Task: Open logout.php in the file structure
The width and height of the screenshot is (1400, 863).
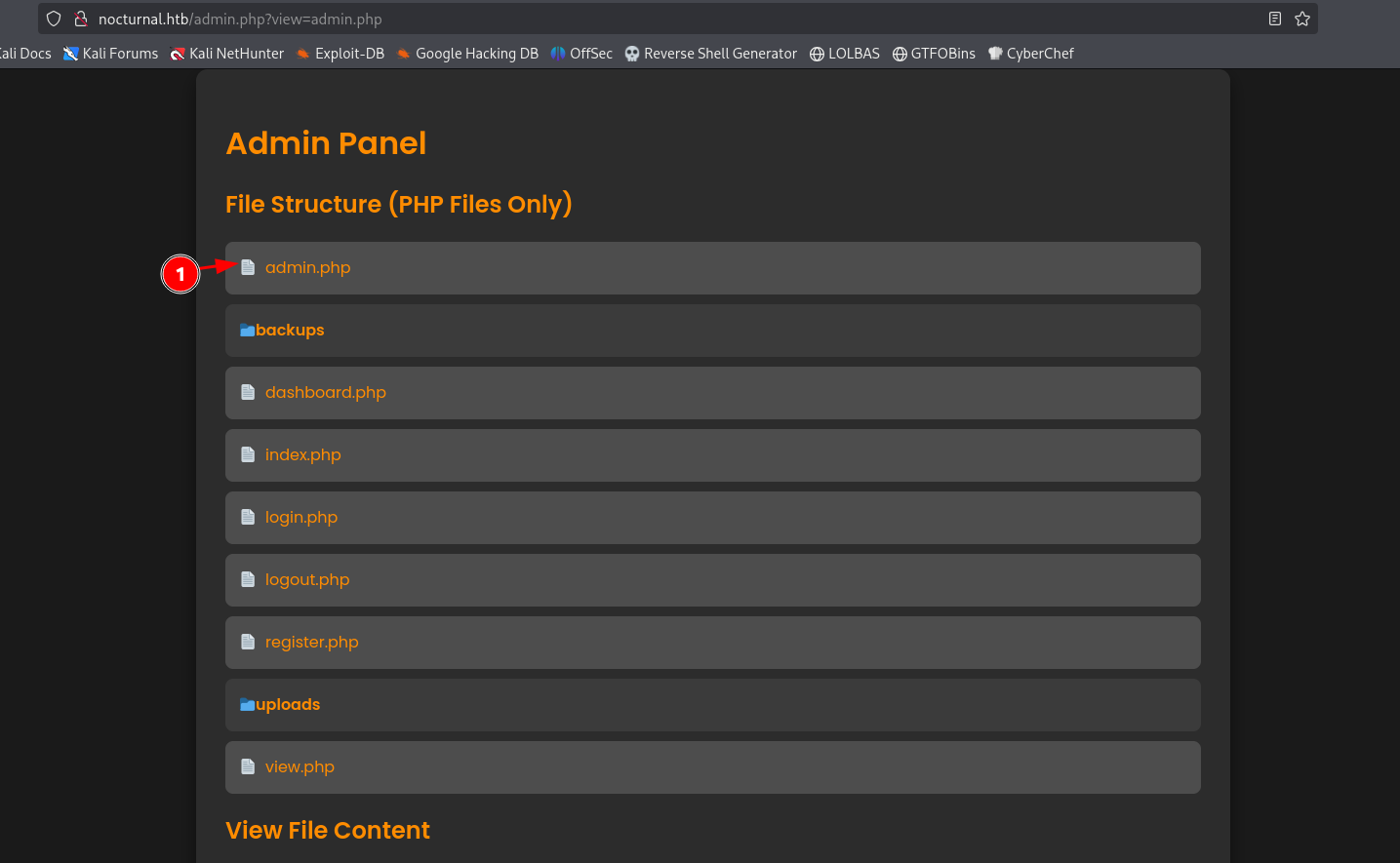Action: point(306,579)
